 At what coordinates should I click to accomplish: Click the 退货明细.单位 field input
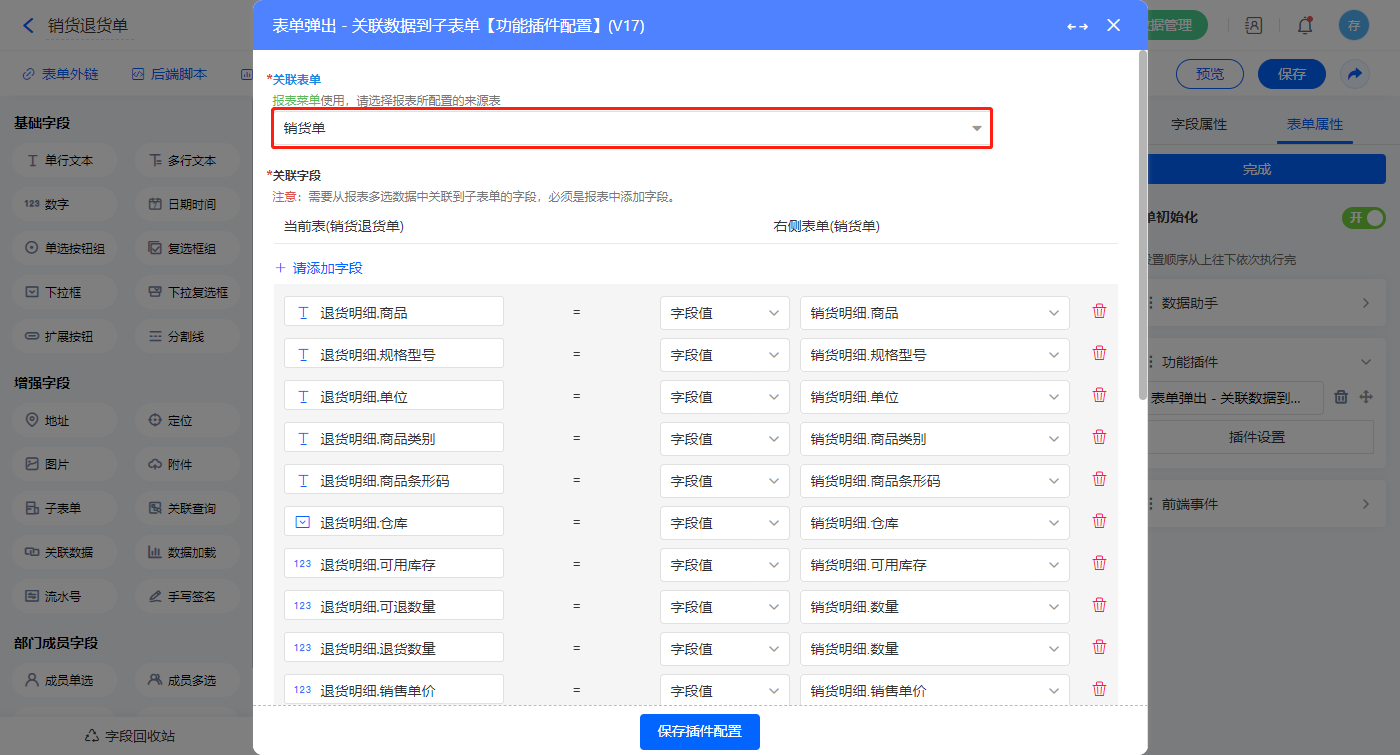(393, 397)
